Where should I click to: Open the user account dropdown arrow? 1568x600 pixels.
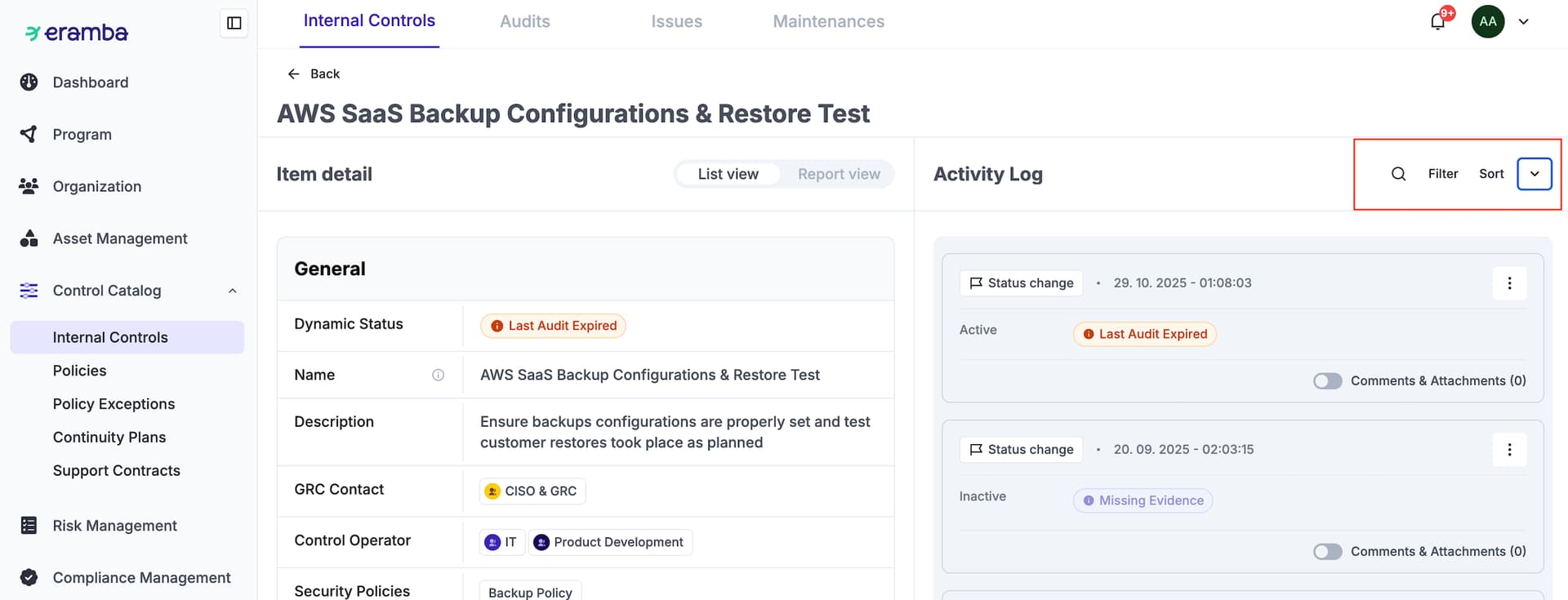pos(1523,22)
